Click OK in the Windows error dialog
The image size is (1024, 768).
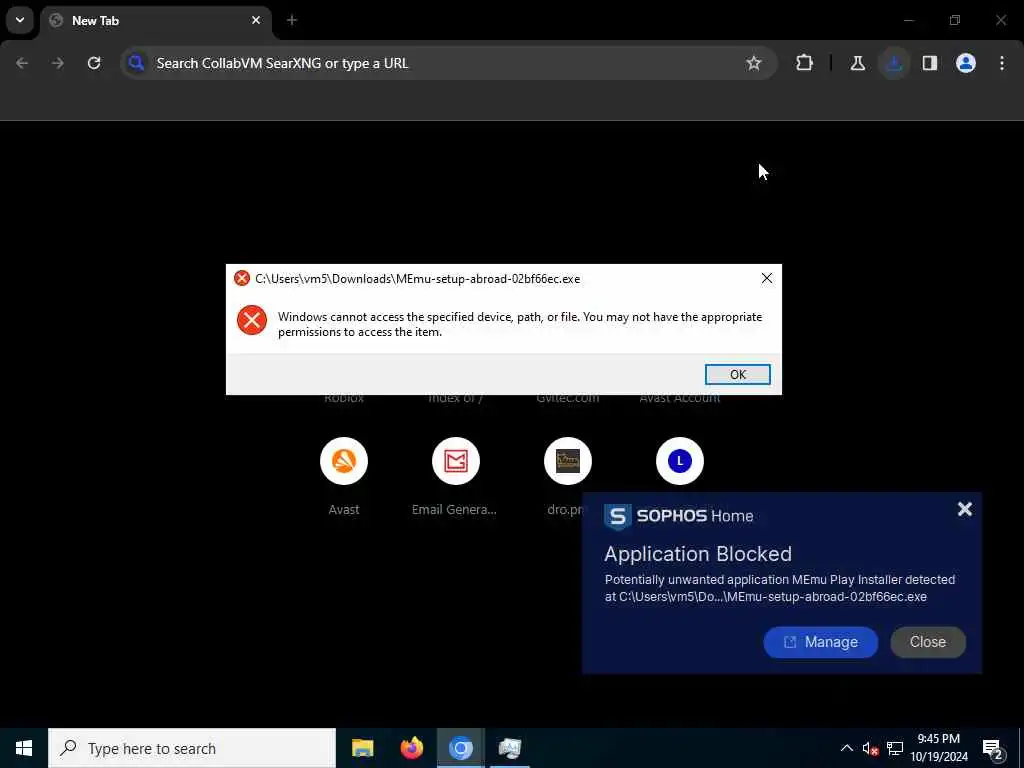(x=737, y=374)
